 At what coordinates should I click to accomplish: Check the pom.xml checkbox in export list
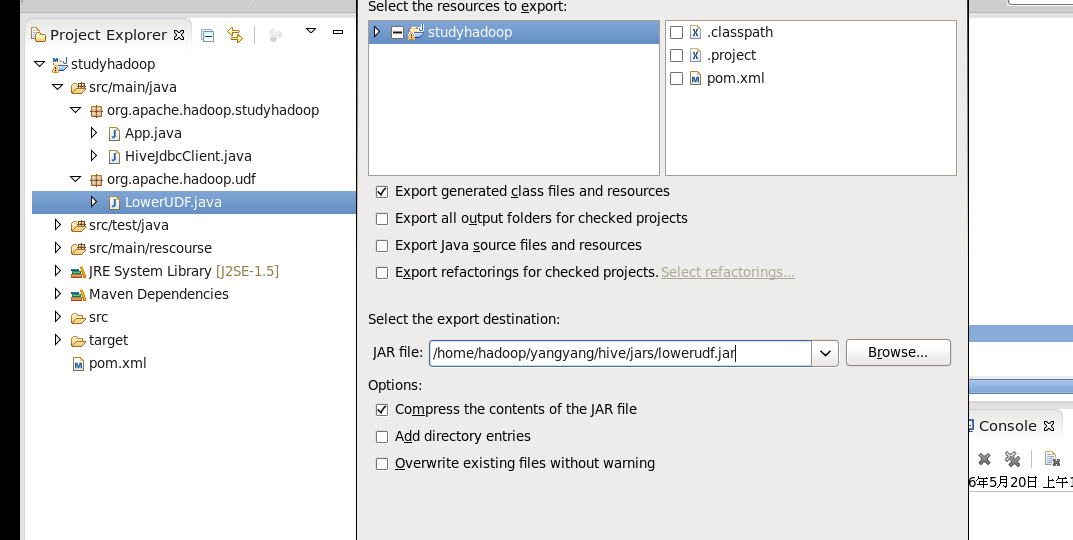676,79
